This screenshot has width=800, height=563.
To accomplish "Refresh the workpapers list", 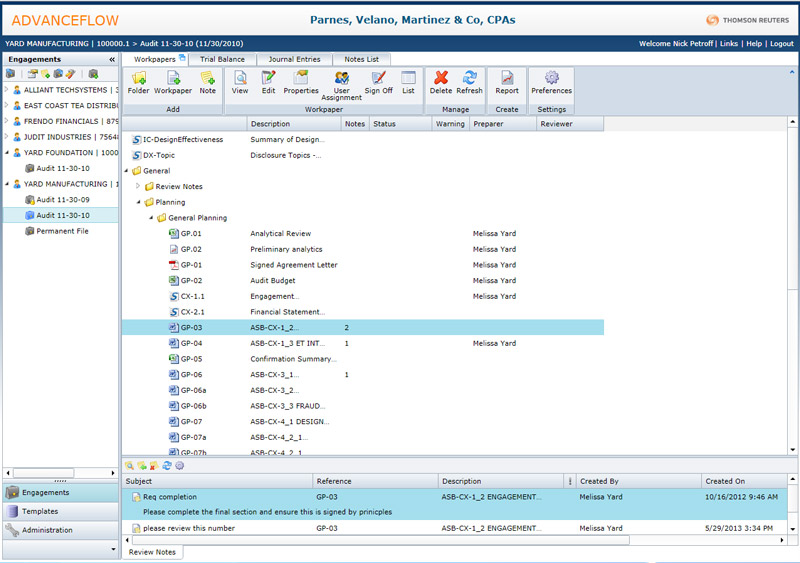I will point(469,82).
